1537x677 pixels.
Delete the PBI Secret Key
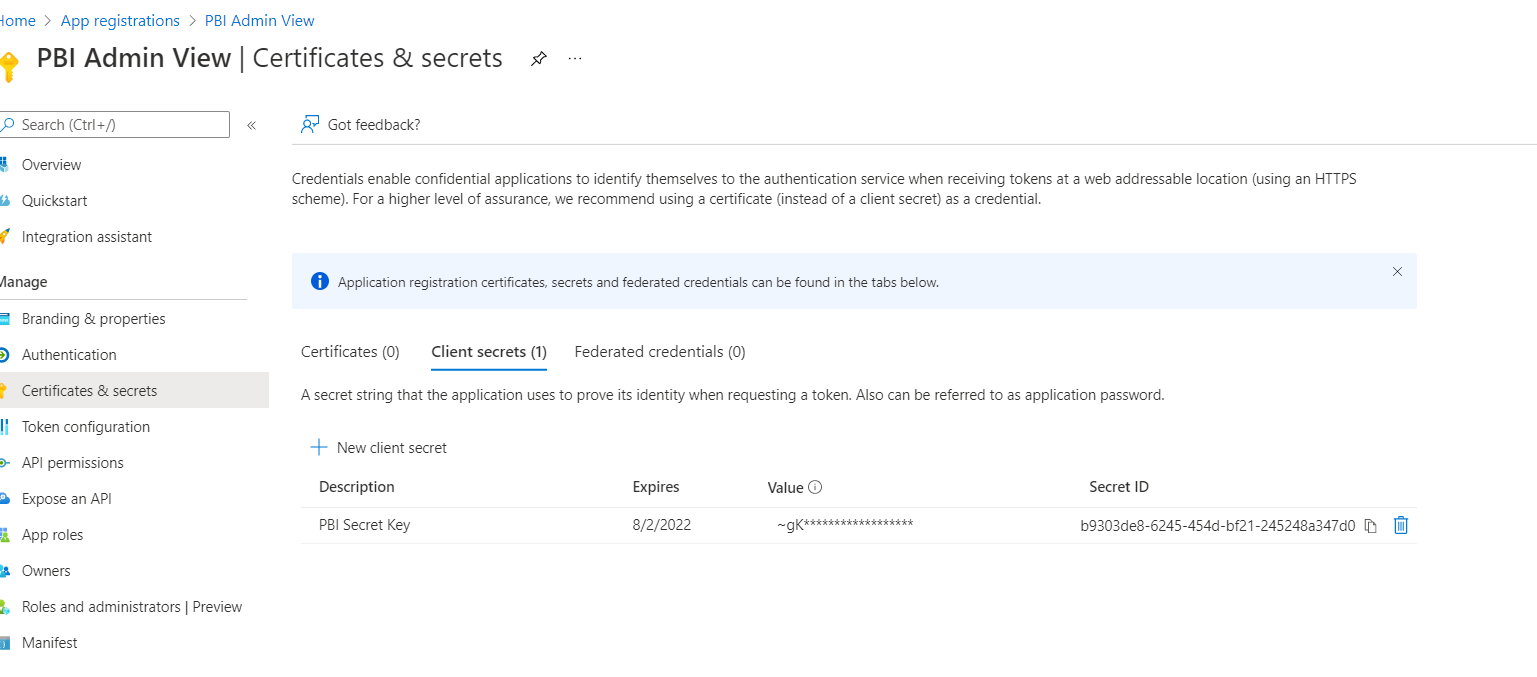[1401, 525]
